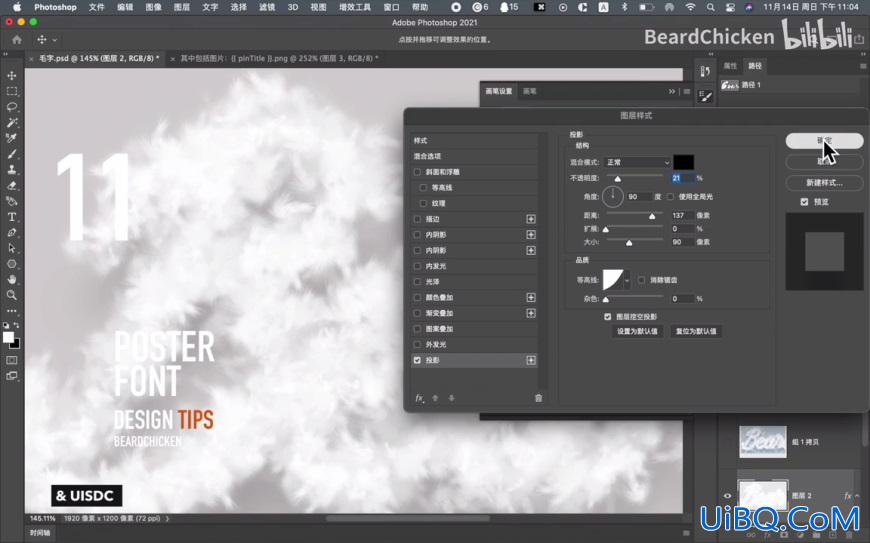
Task: Move effect down with arrow icon
Action: [x=452, y=398]
